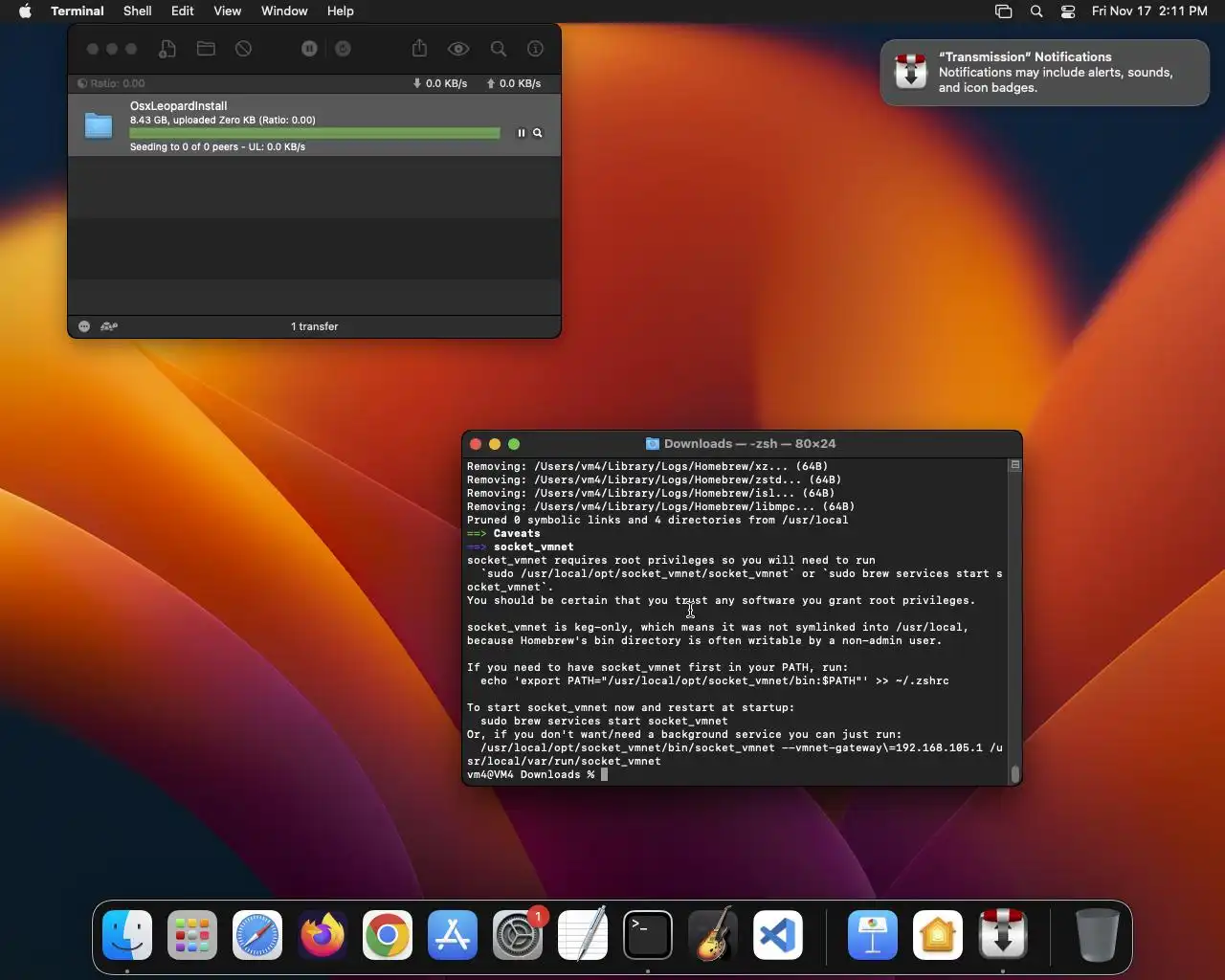
Task: Select the OsxLeopardInstall transfer name
Action: click(179, 106)
